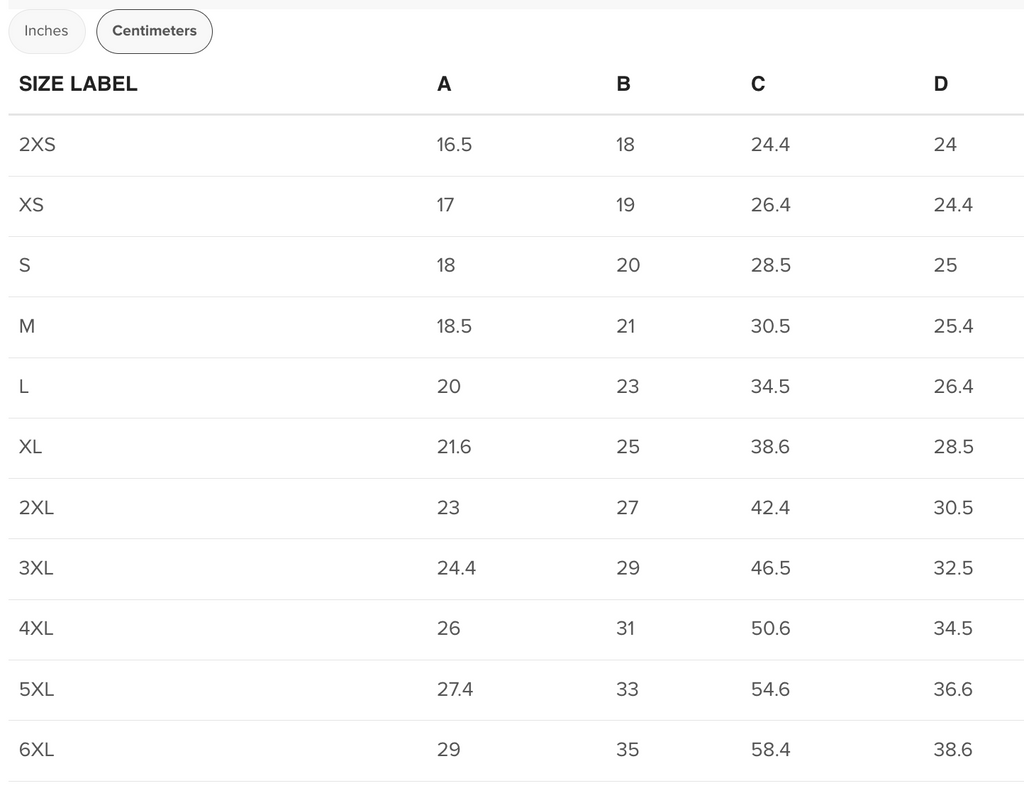Click the B value 27 for 2XL
Image resolution: width=1024 pixels, height=793 pixels.
tap(627, 508)
